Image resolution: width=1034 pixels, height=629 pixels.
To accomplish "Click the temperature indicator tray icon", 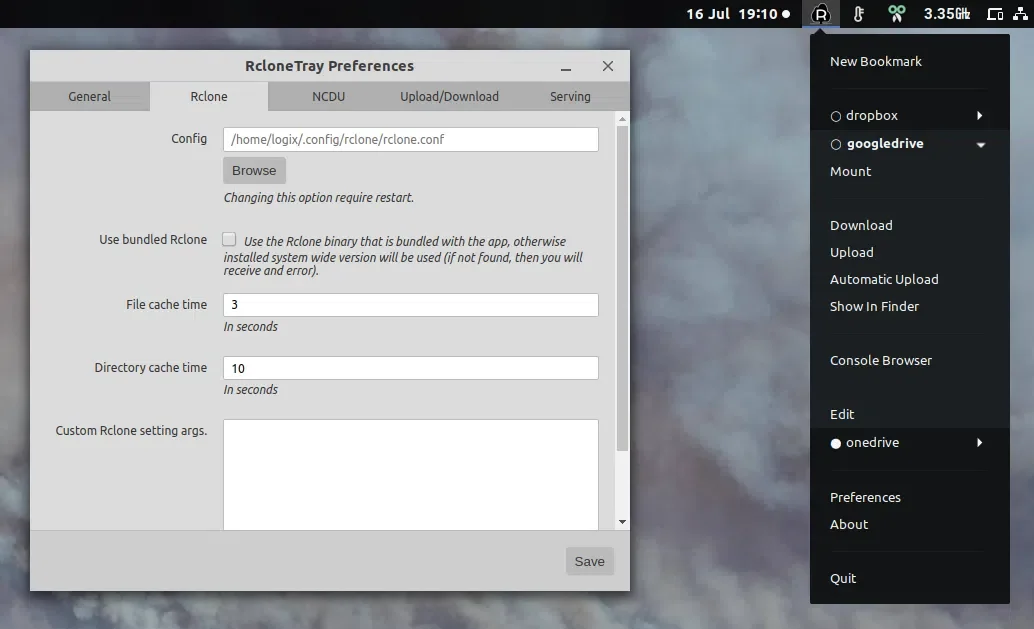I will pos(858,14).
